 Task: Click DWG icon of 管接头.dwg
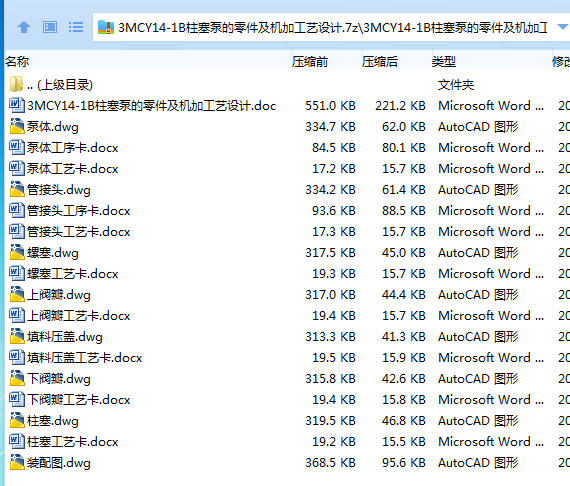click(x=17, y=189)
